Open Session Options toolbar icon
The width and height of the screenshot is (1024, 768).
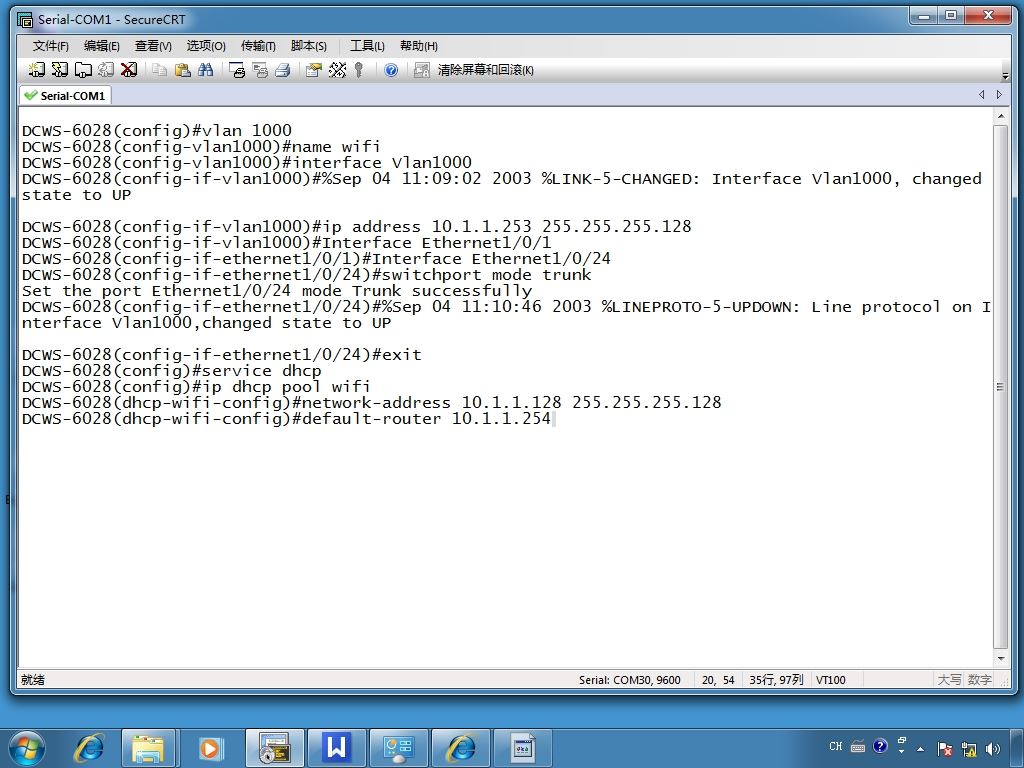314,70
